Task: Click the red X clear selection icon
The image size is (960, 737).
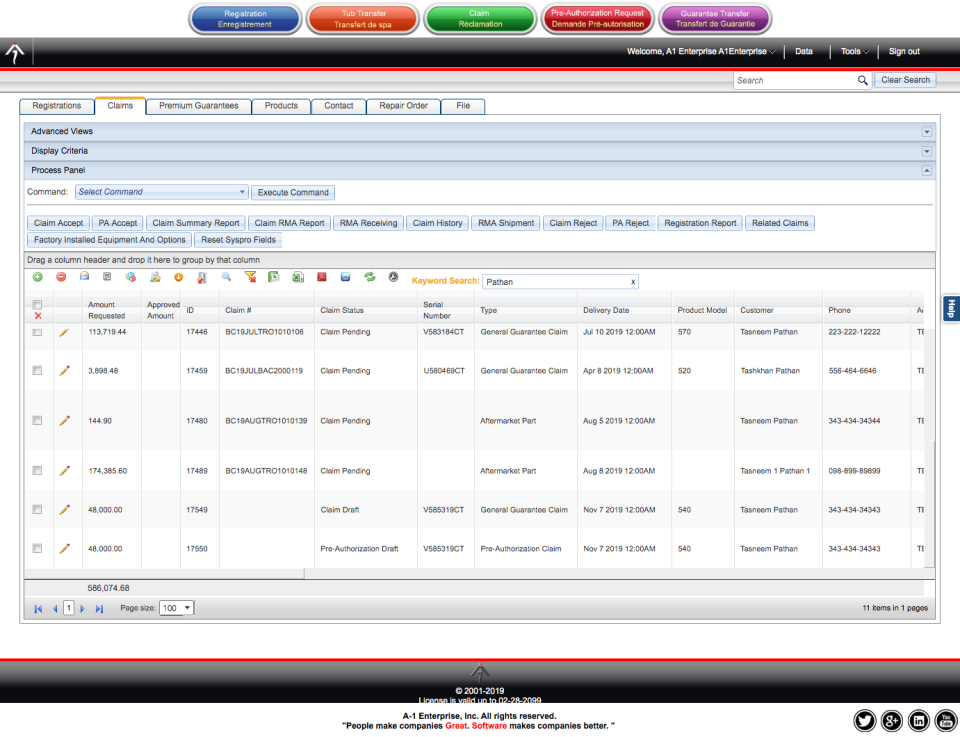Action: point(38,316)
